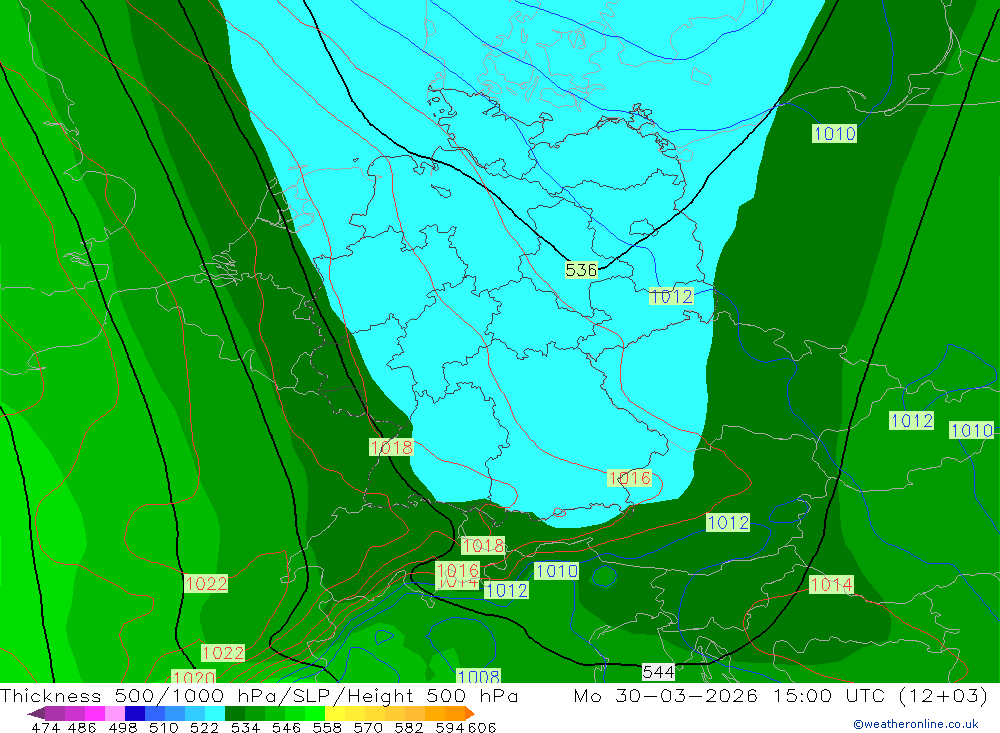Screen dimensions: 1000x733
Task: Click the standalone red 1014 isobar label
Action: [831, 584]
